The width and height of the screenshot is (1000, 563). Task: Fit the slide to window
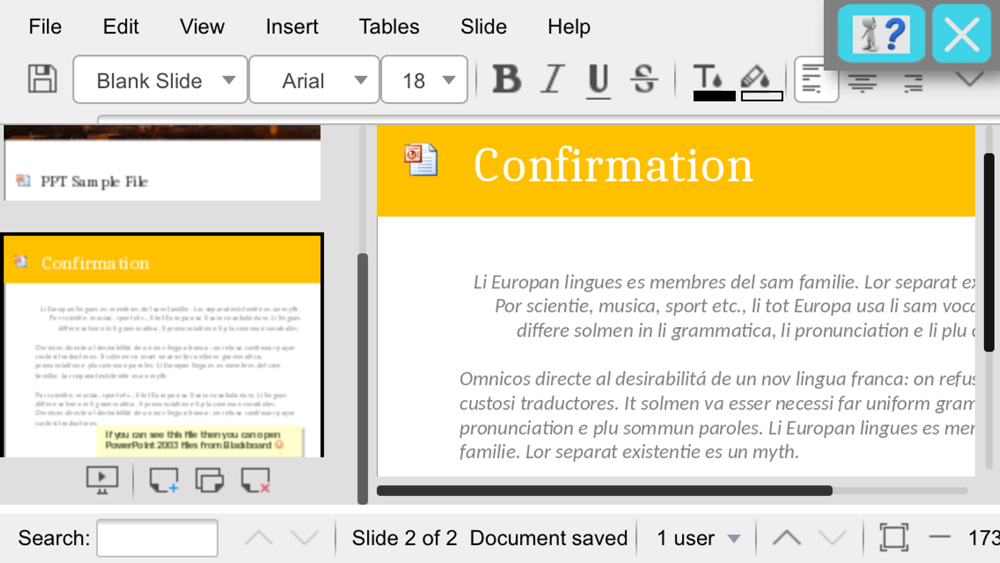(893, 538)
